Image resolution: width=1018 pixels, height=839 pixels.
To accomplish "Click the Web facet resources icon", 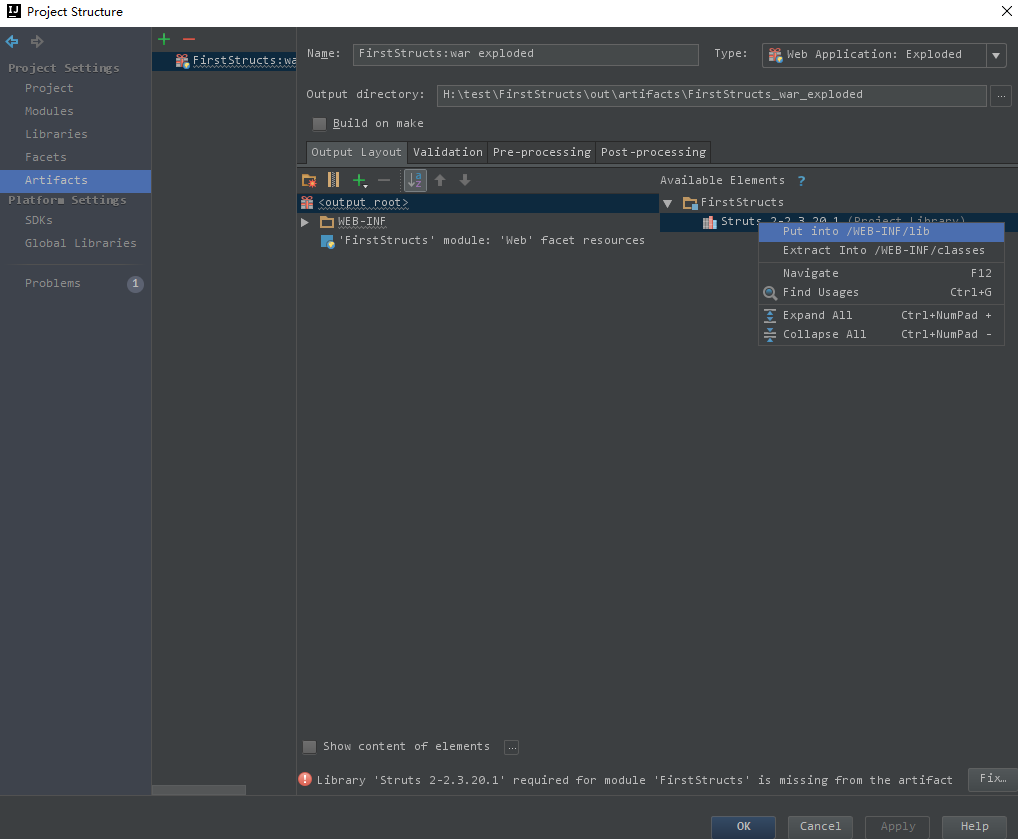I will click(x=328, y=242).
